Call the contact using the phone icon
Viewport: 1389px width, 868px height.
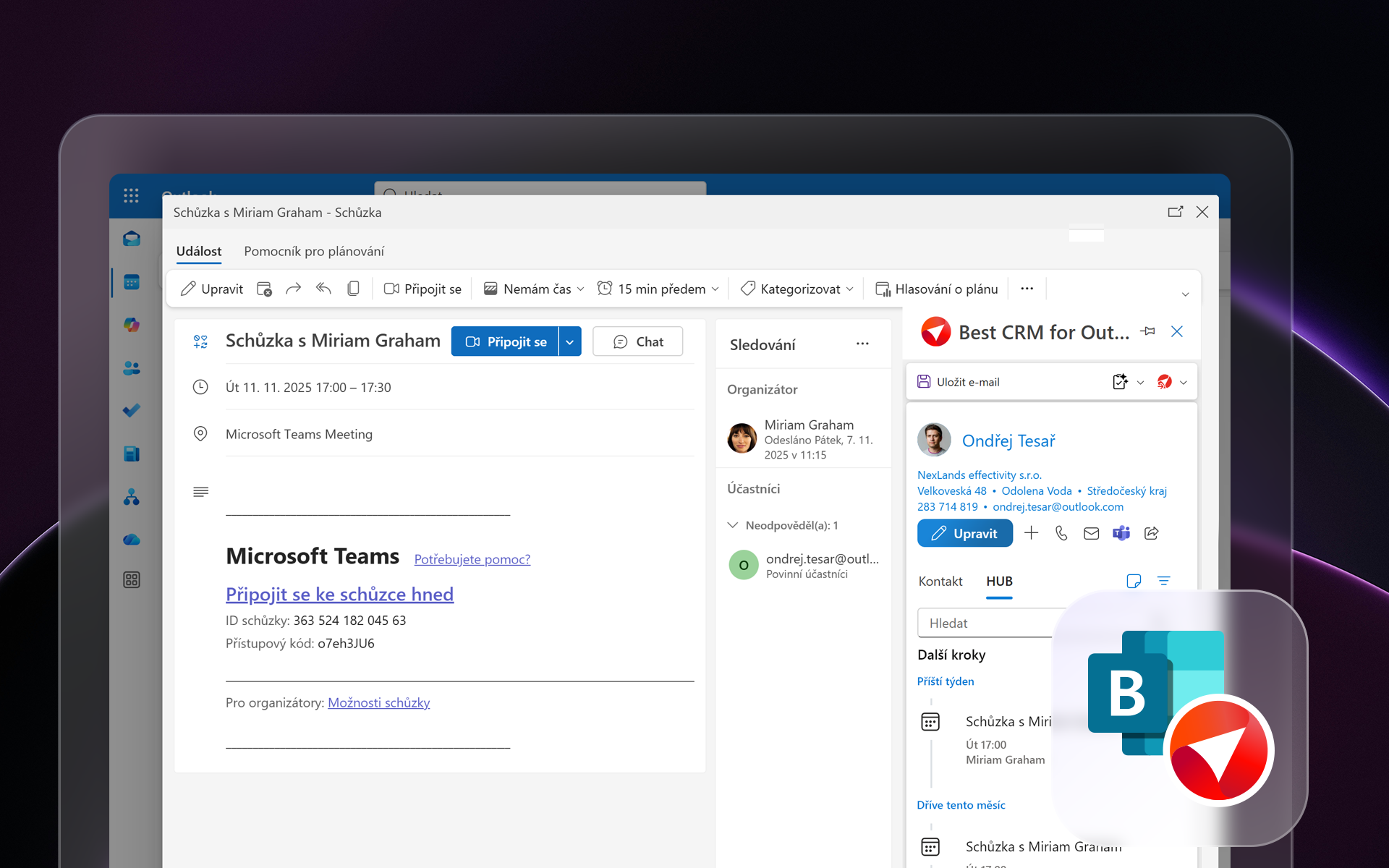point(1061,533)
